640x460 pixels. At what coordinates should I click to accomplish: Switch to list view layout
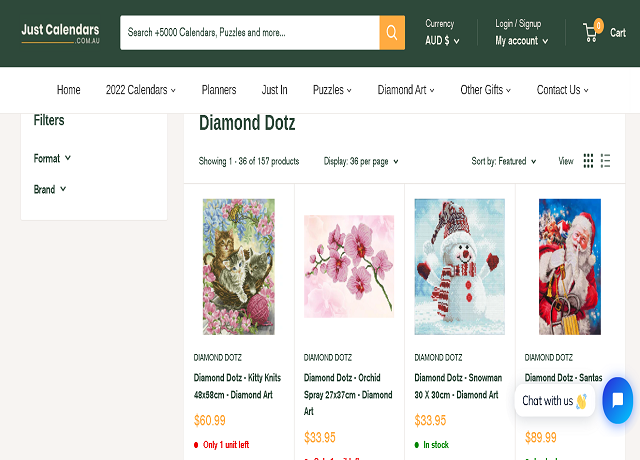coord(606,161)
